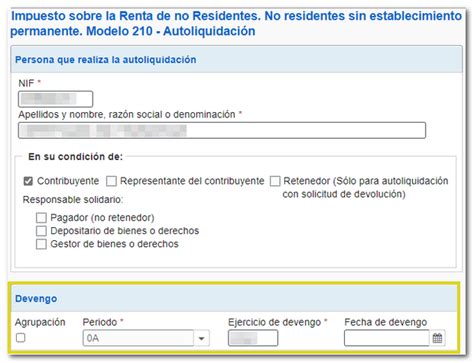
Task: Click the Fecha de devengo date field
Action: point(387,338)
